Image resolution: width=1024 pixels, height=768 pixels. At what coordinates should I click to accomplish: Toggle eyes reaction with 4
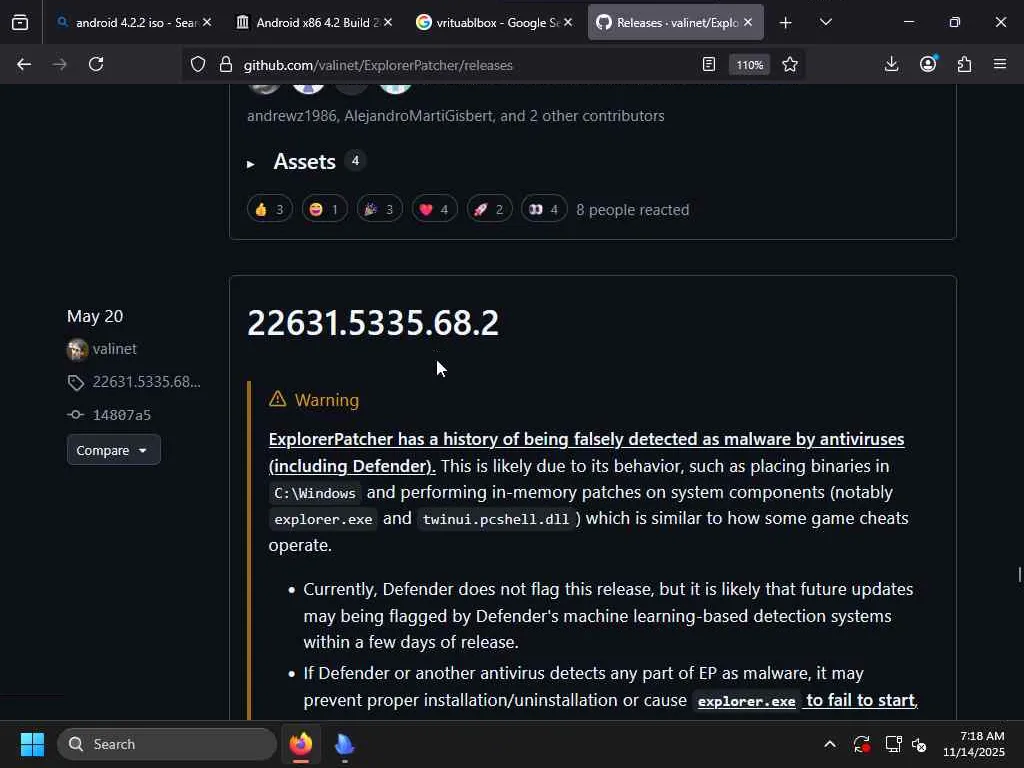tap(544, 210)
